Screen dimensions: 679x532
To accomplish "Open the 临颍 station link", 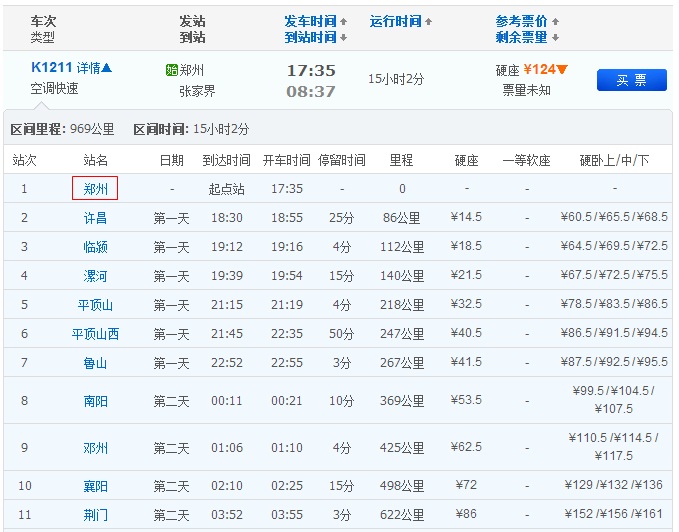I will (x=95, y=247).
